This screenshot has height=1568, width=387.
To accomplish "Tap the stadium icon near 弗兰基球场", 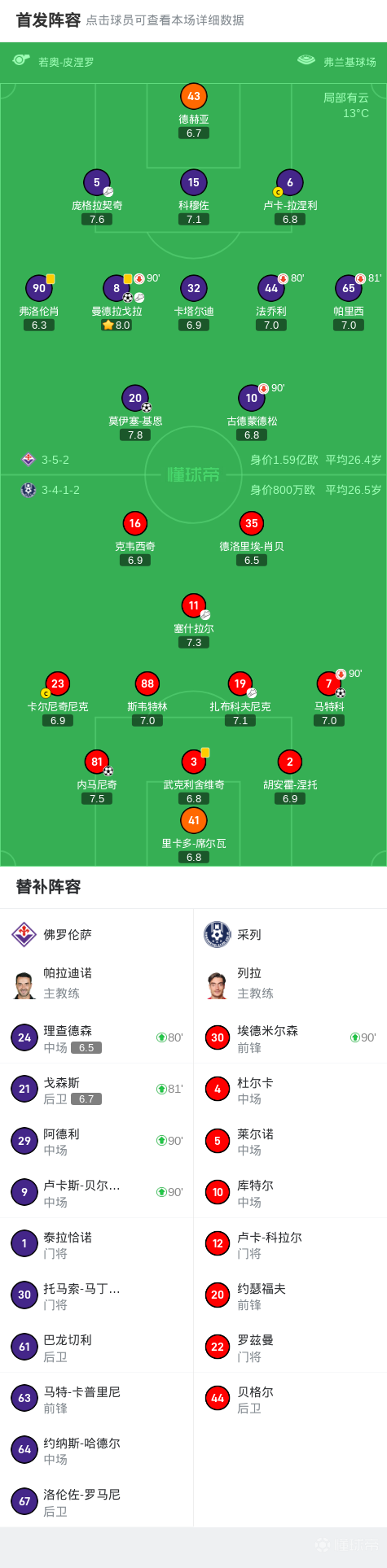I will pos(306,60).
